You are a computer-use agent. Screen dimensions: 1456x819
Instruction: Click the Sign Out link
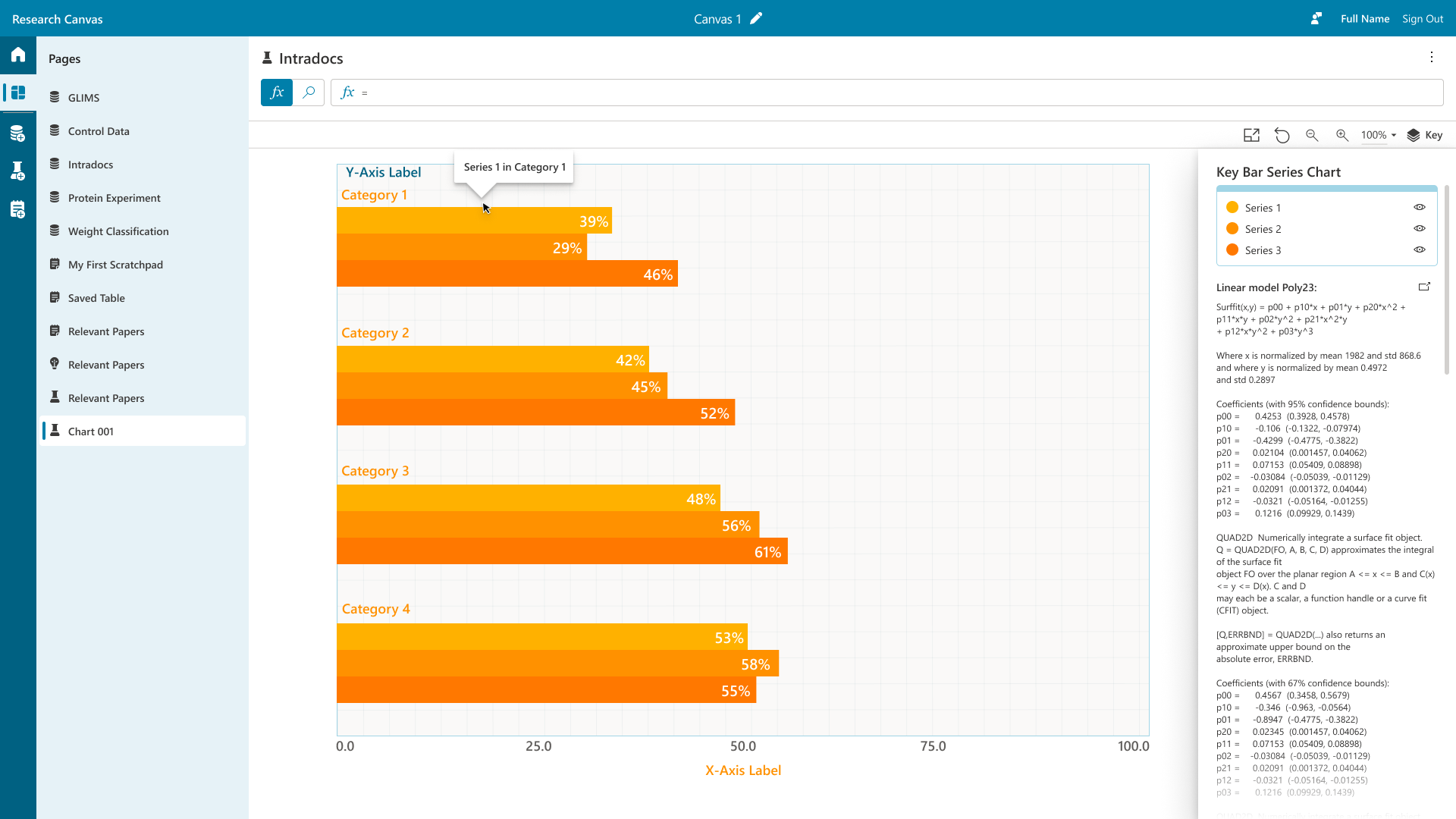tap(1423, 19)
